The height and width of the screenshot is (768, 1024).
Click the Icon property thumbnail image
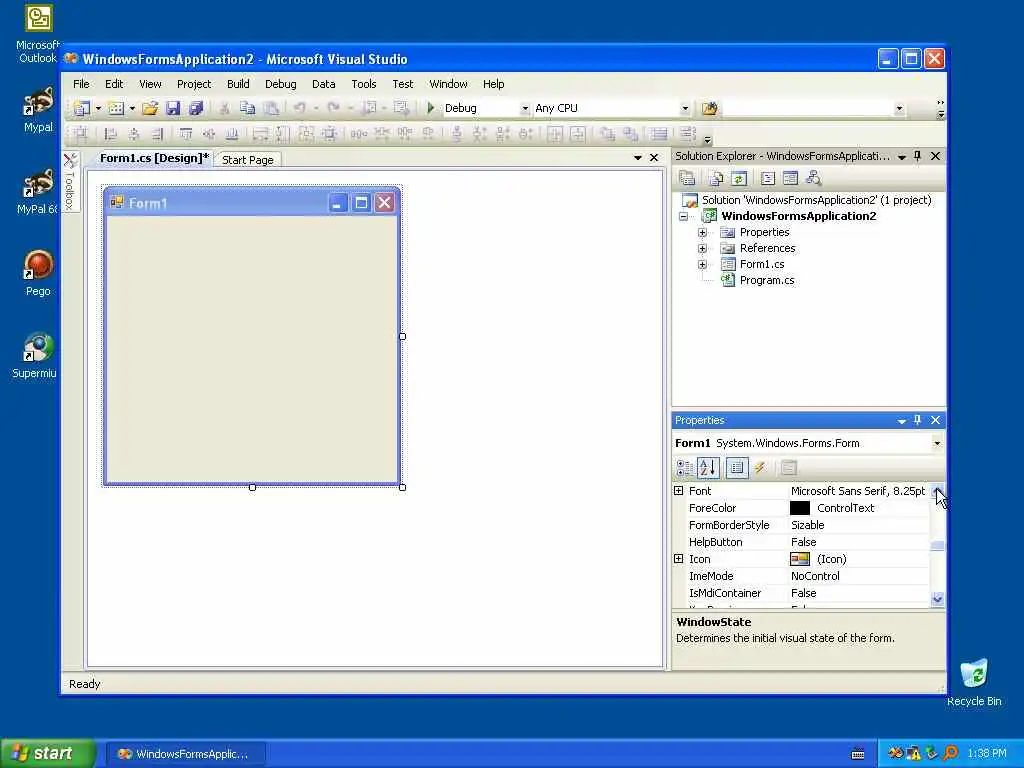[800, 559]
